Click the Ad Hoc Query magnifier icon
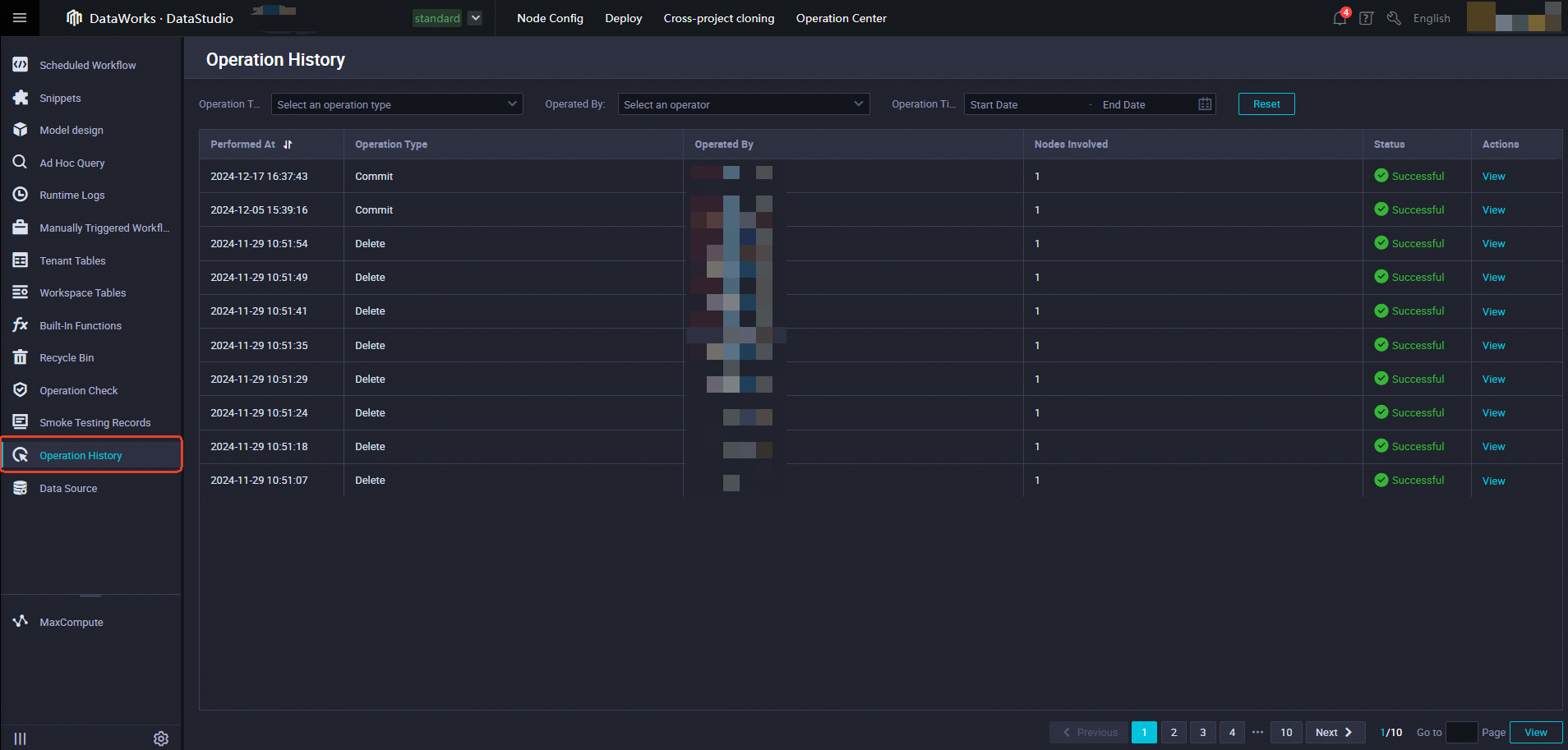1568x750 pixels. coord(21,163)
